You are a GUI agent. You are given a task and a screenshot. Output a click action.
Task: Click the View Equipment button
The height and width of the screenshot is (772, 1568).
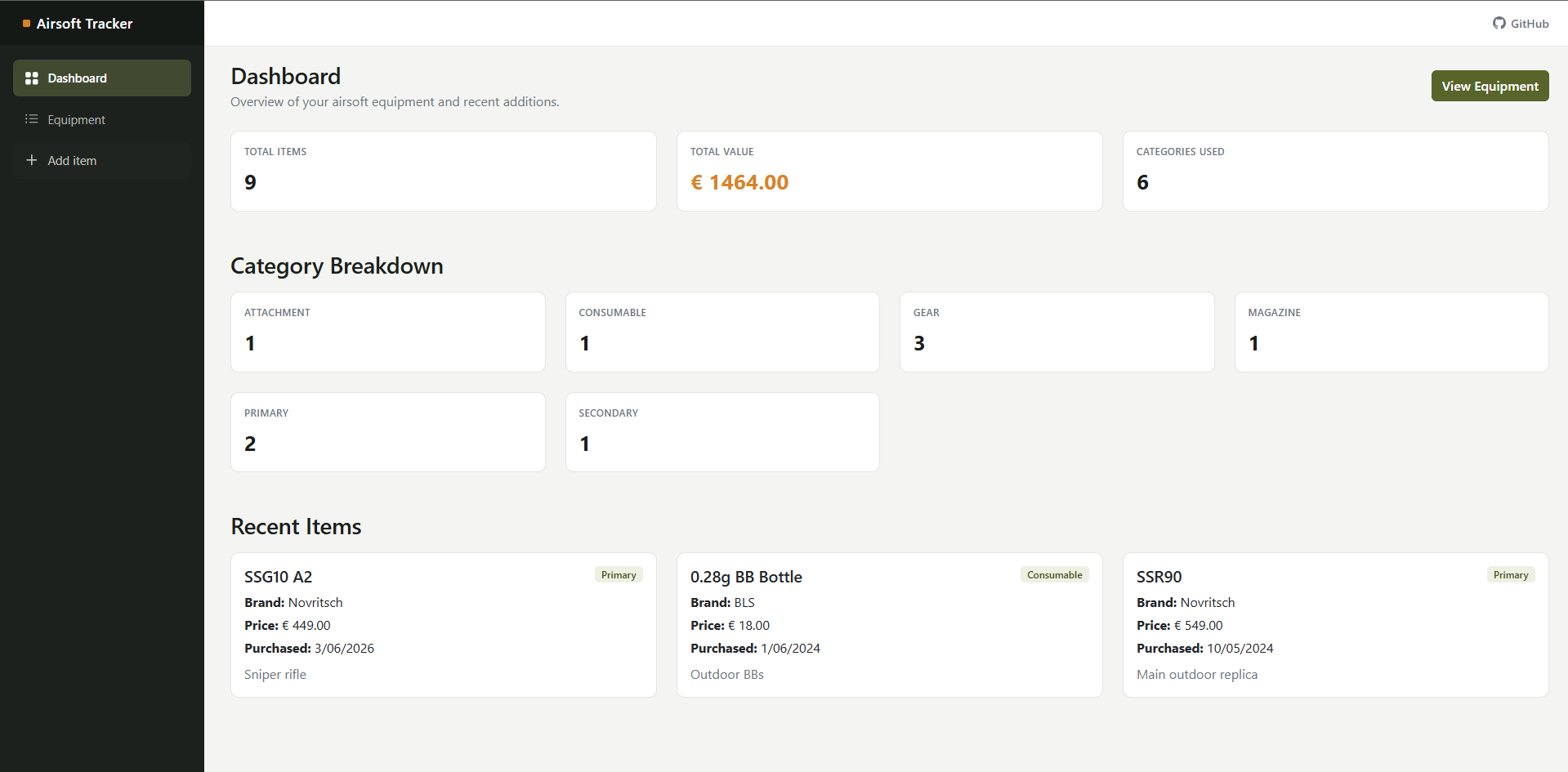tap(1490, 86)
